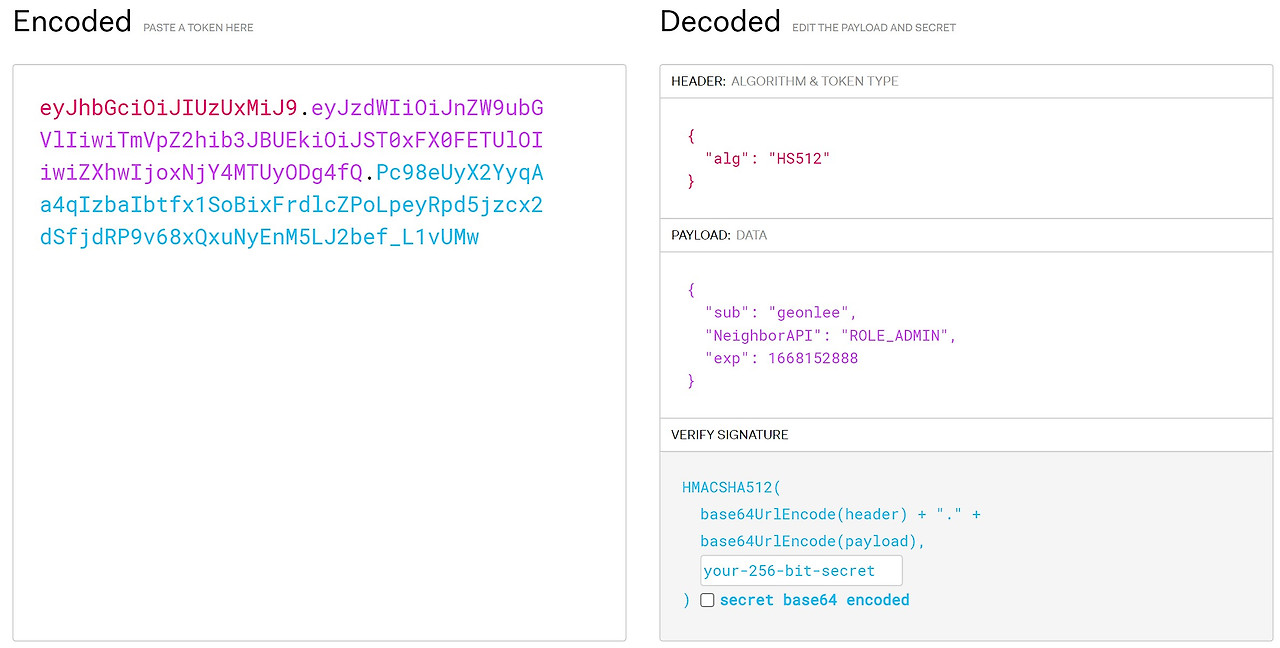
Task: Enable the secret base64 encoded checkbox
Action: click(x=707, y=600)
